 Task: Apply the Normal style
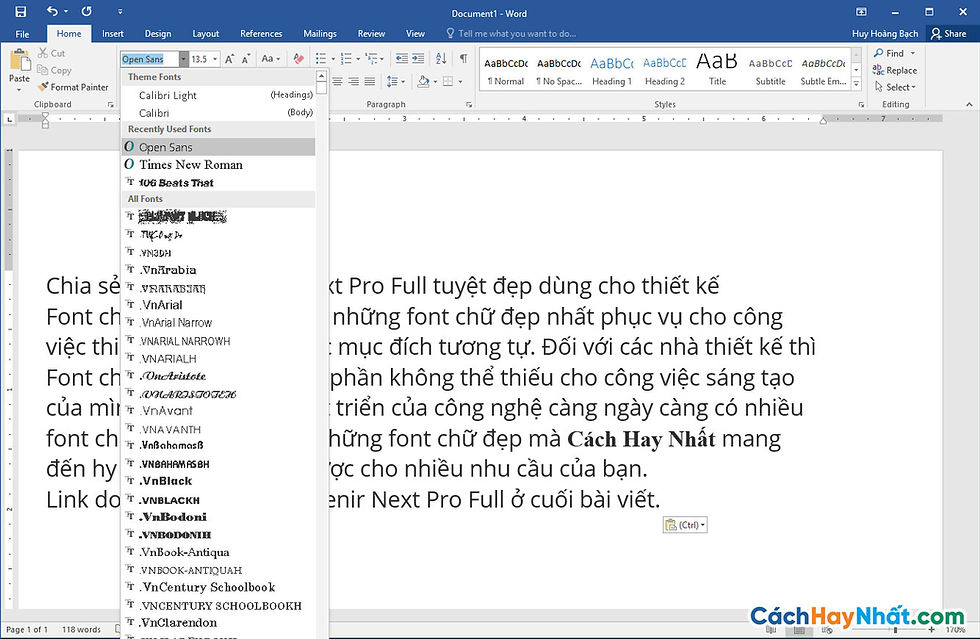tap(506, 71)
